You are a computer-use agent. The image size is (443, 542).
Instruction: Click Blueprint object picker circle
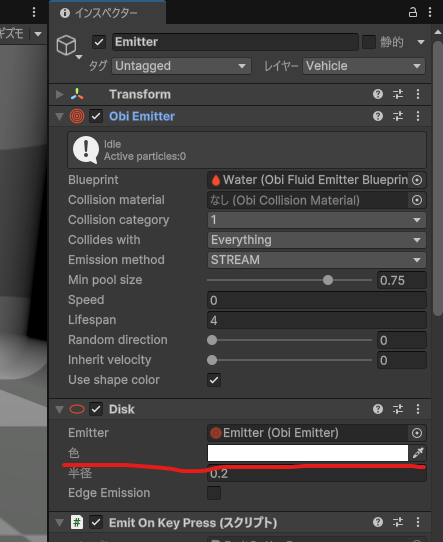[417, 180]
